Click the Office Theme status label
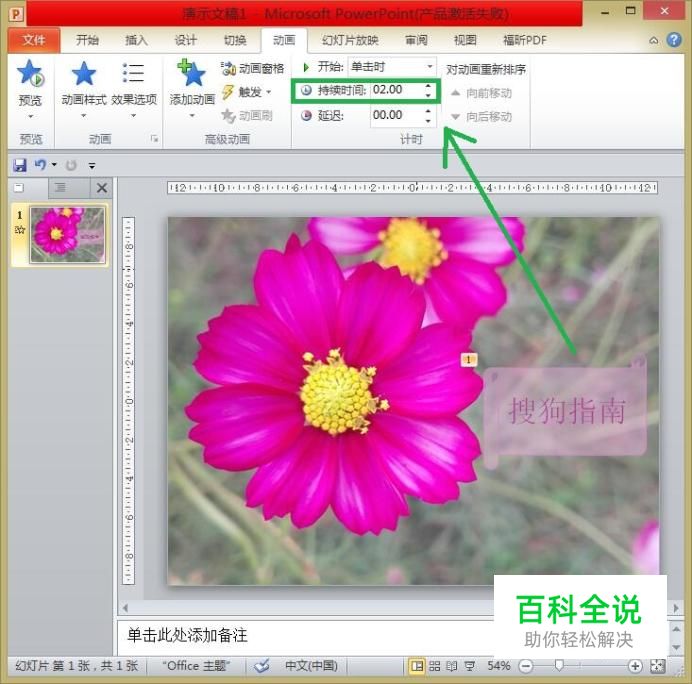The height and width of the screenshot is (684, 692). coord(196,665)
